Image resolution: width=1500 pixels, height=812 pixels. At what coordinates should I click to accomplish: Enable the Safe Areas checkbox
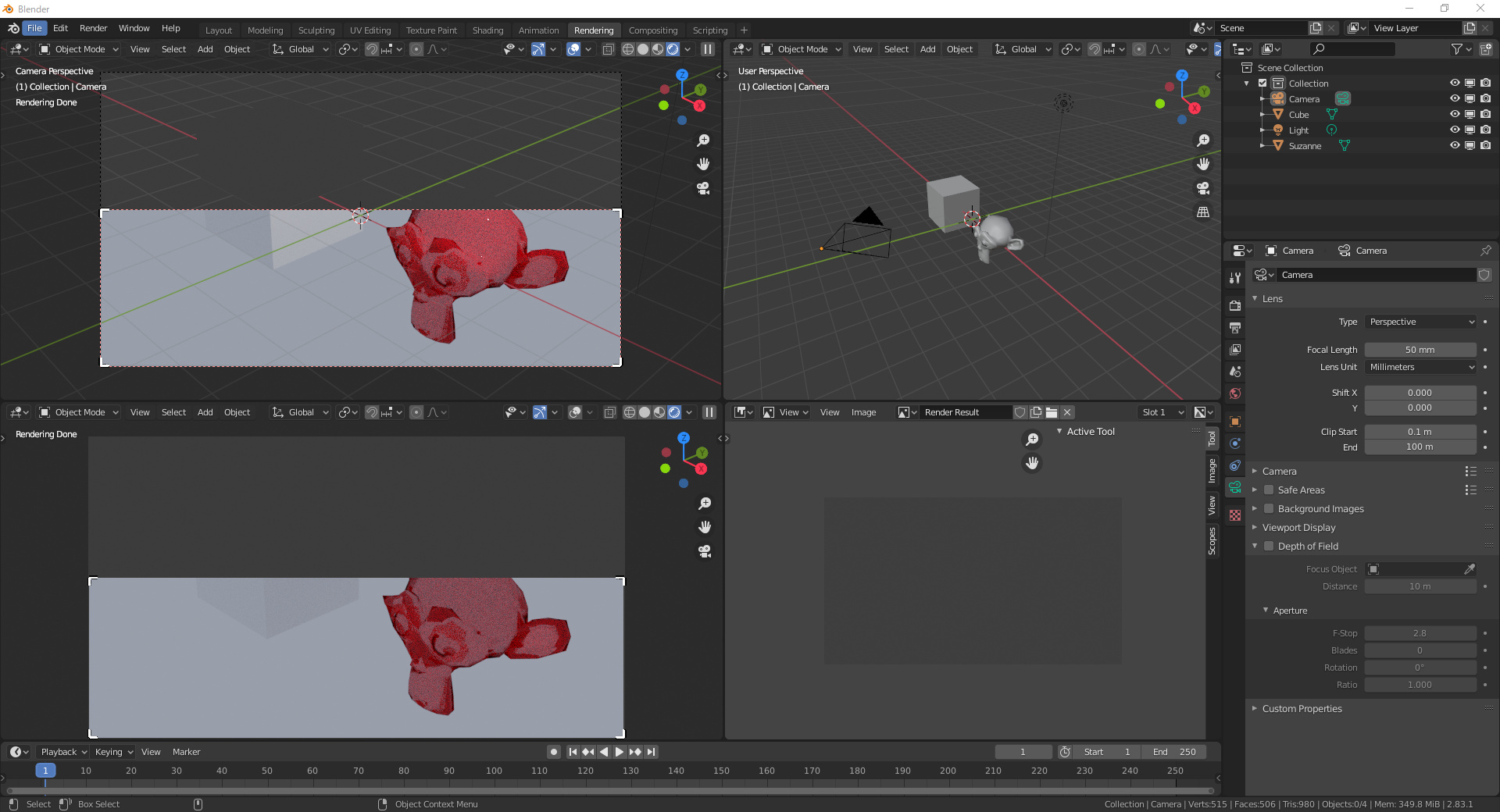pyautogui.click(x=1269, y=490)
